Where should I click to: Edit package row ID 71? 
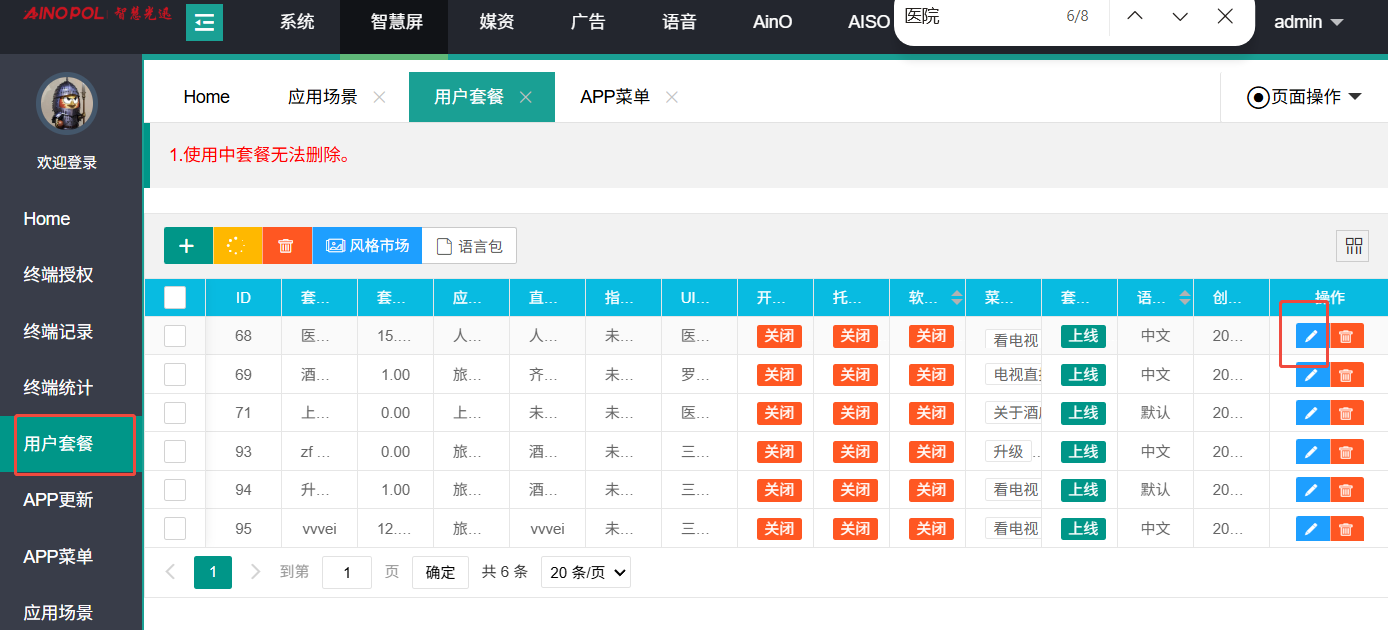pos(1312,413)
